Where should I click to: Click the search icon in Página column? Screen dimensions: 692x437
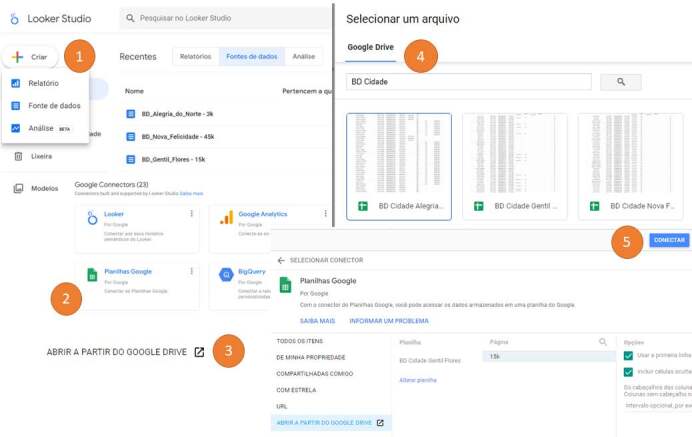(603, 342)
